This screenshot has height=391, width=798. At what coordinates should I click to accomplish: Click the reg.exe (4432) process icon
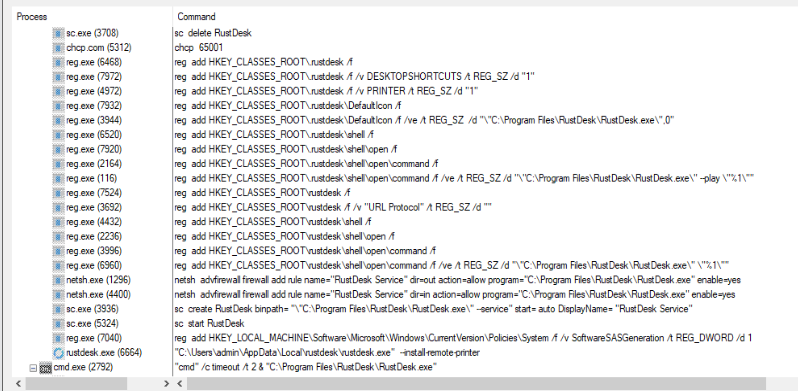(59, 222)
